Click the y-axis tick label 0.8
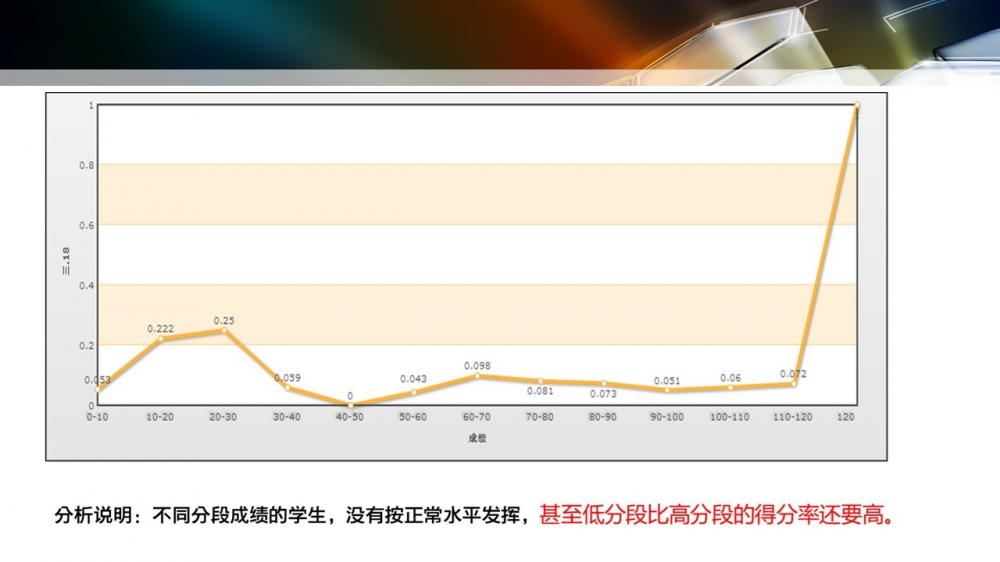Screen dimensions: 1000x562 tap(86, 165)
